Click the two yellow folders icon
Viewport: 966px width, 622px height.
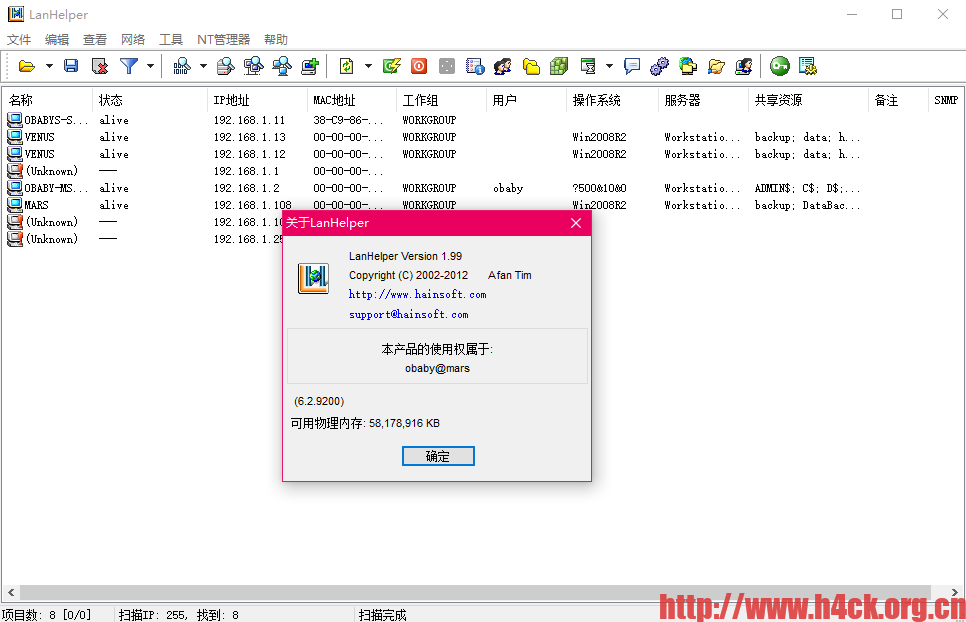531,66
